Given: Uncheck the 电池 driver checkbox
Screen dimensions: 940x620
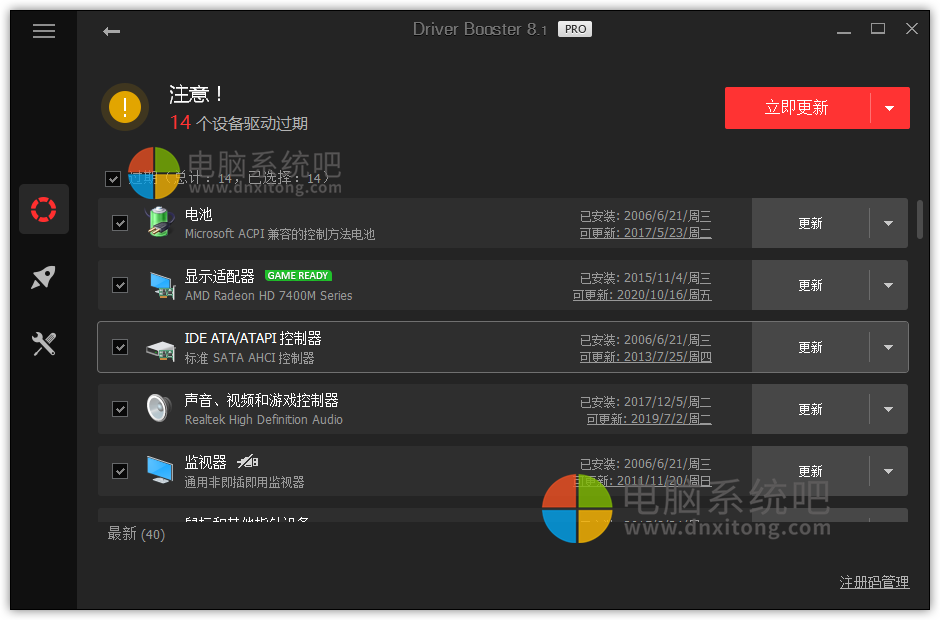Looking at the screenshot, I should click(120, 223).
